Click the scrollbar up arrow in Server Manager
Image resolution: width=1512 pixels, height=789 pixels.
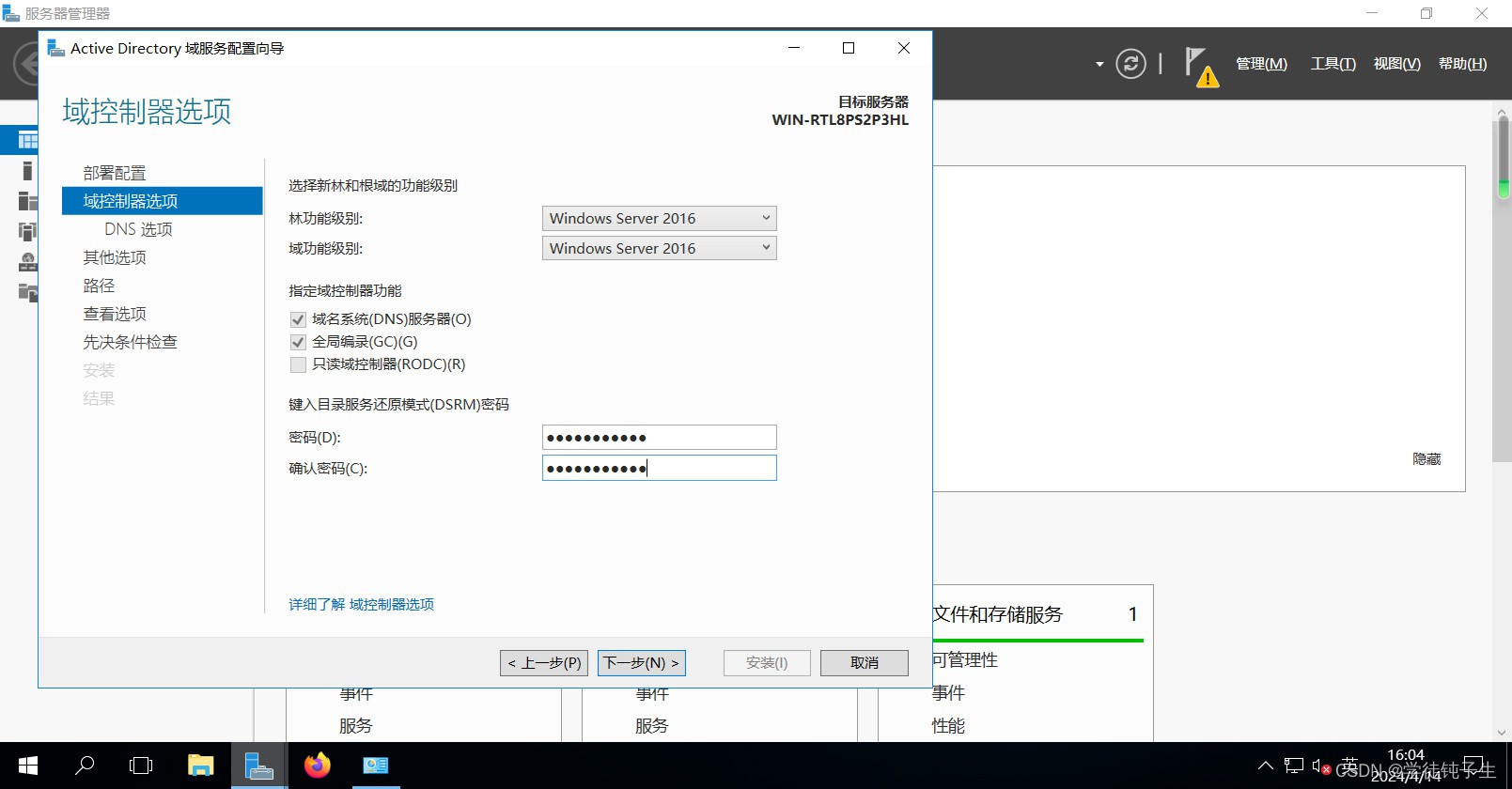pos(1503,112)
